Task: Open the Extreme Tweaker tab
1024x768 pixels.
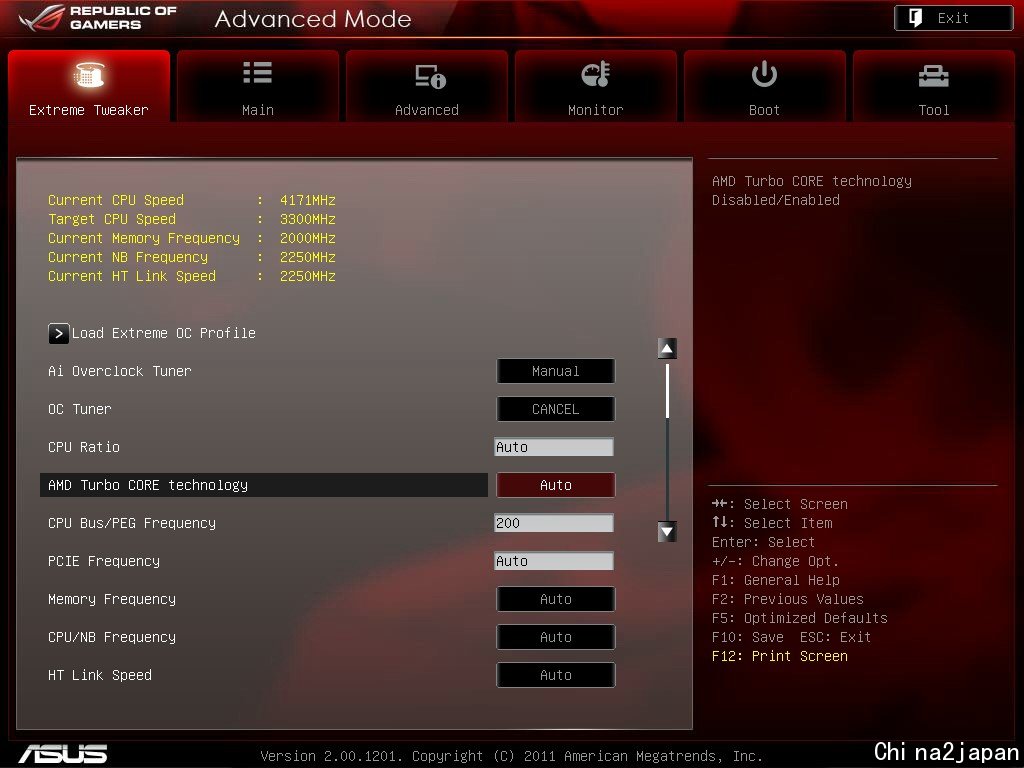Action: [89, 86]
